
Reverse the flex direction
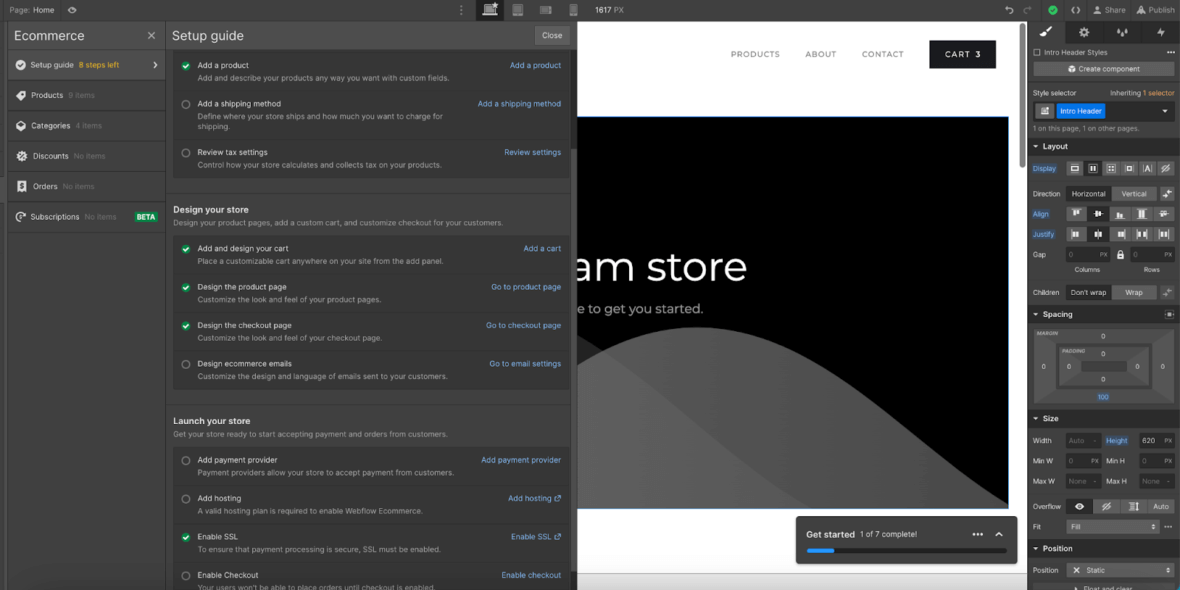point(1166,194)
